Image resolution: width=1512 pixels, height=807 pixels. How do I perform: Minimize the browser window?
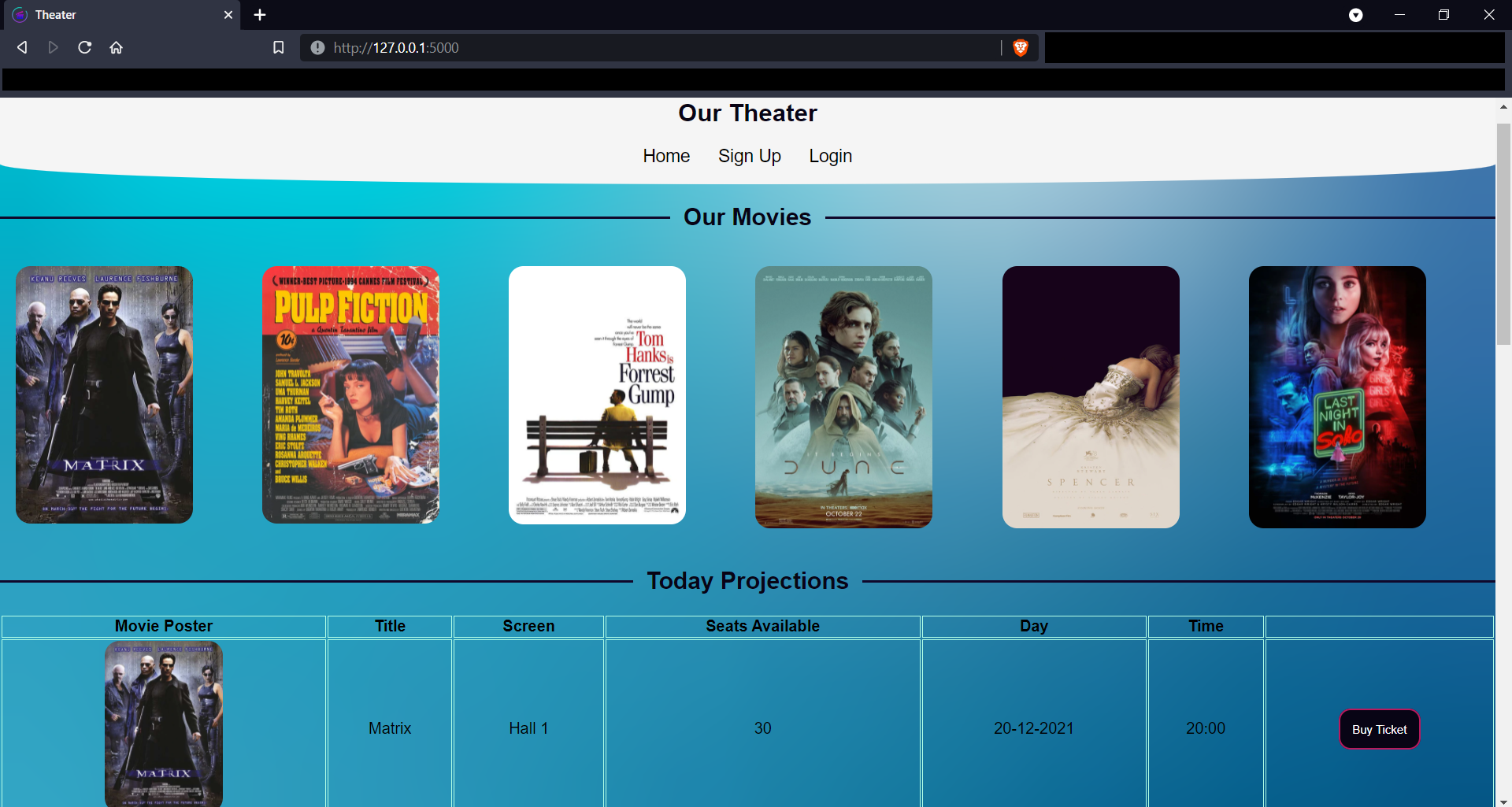(x=1399, y=15)
